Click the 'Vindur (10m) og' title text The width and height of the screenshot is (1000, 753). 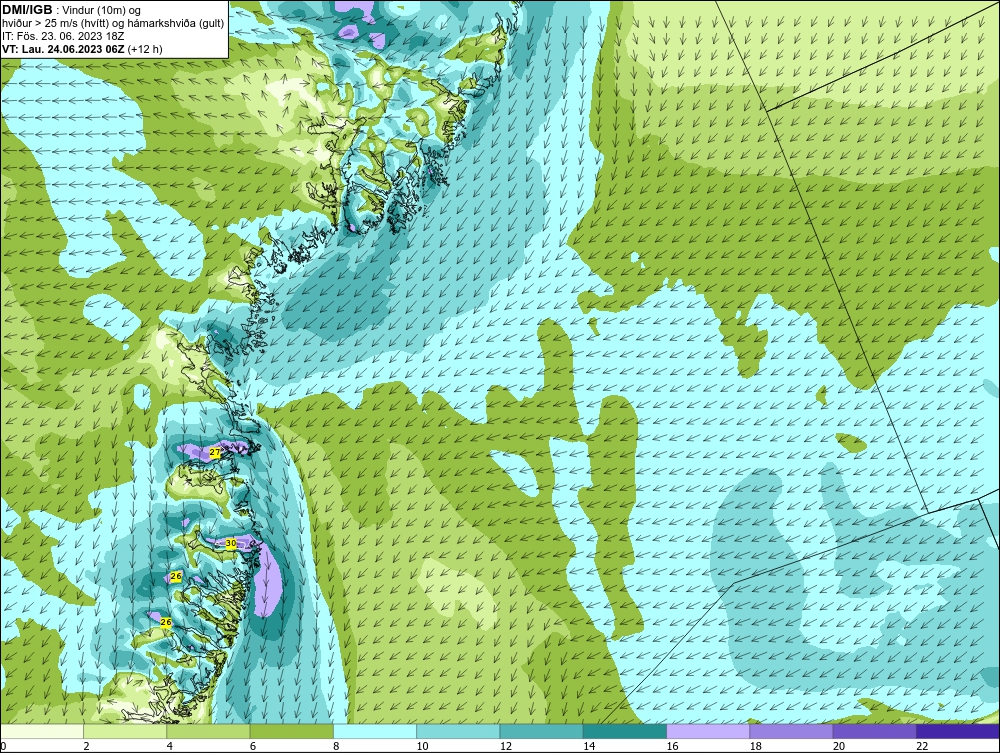pos(101,10)
